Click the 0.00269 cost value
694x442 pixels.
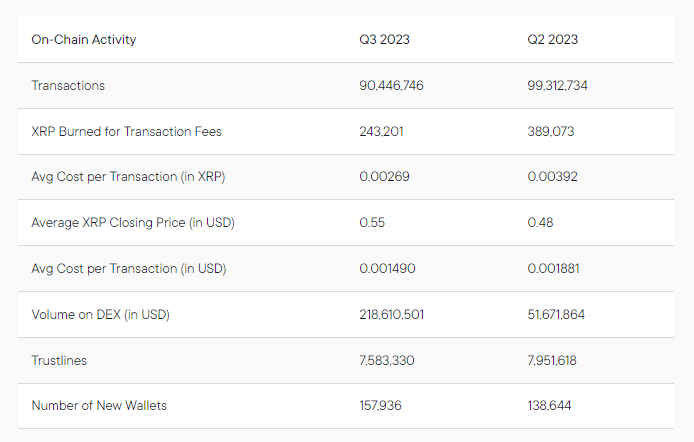click(385, 177)
